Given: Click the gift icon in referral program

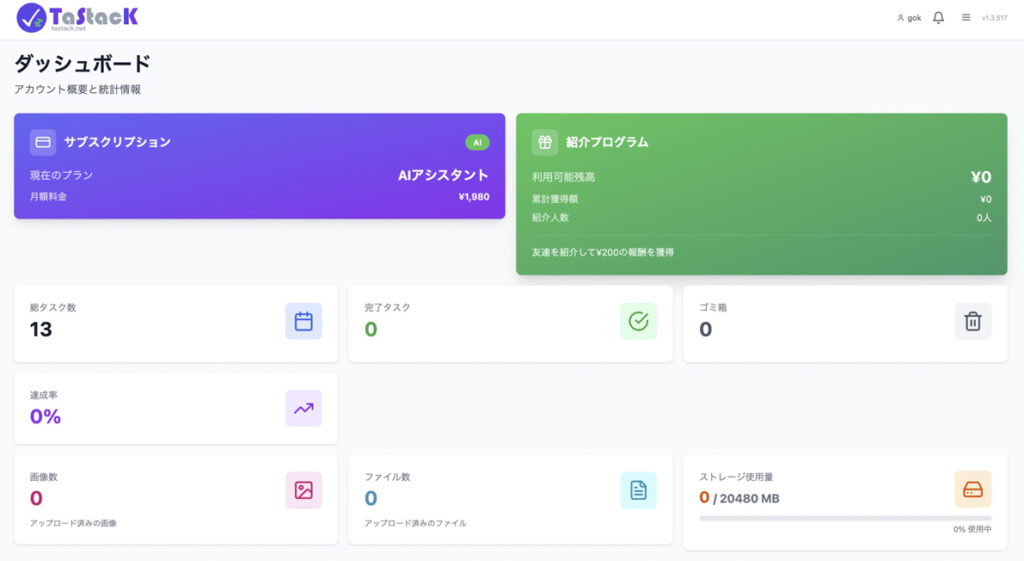Looking at the screenshot, I should [x=545, y=142].
